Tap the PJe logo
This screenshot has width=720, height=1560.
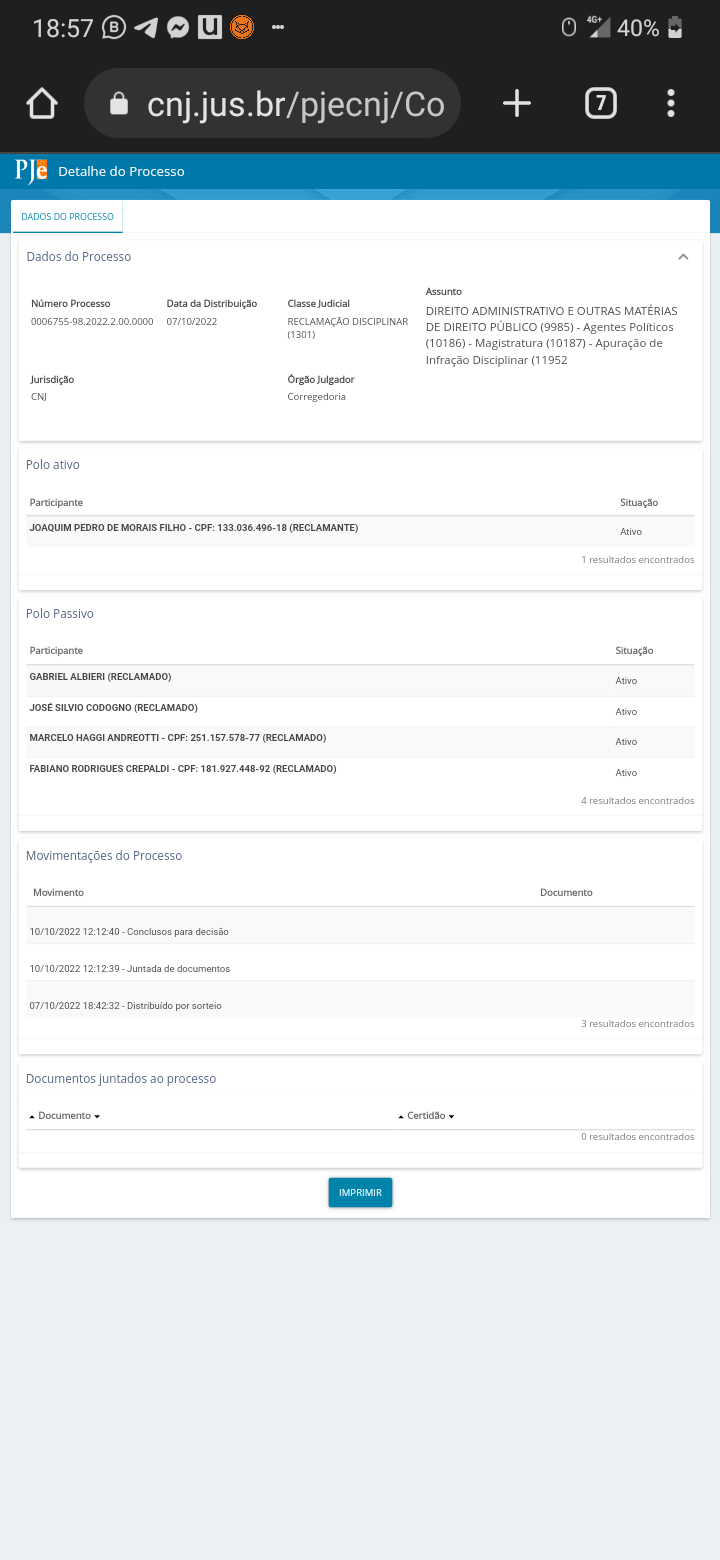(x=31, y=171)
